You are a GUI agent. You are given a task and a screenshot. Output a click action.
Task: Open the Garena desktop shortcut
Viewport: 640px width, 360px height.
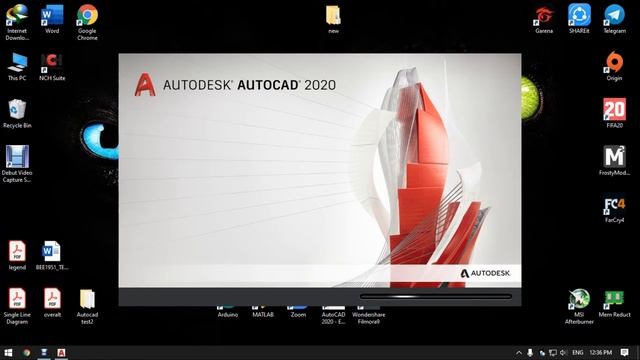click(544, 19)
